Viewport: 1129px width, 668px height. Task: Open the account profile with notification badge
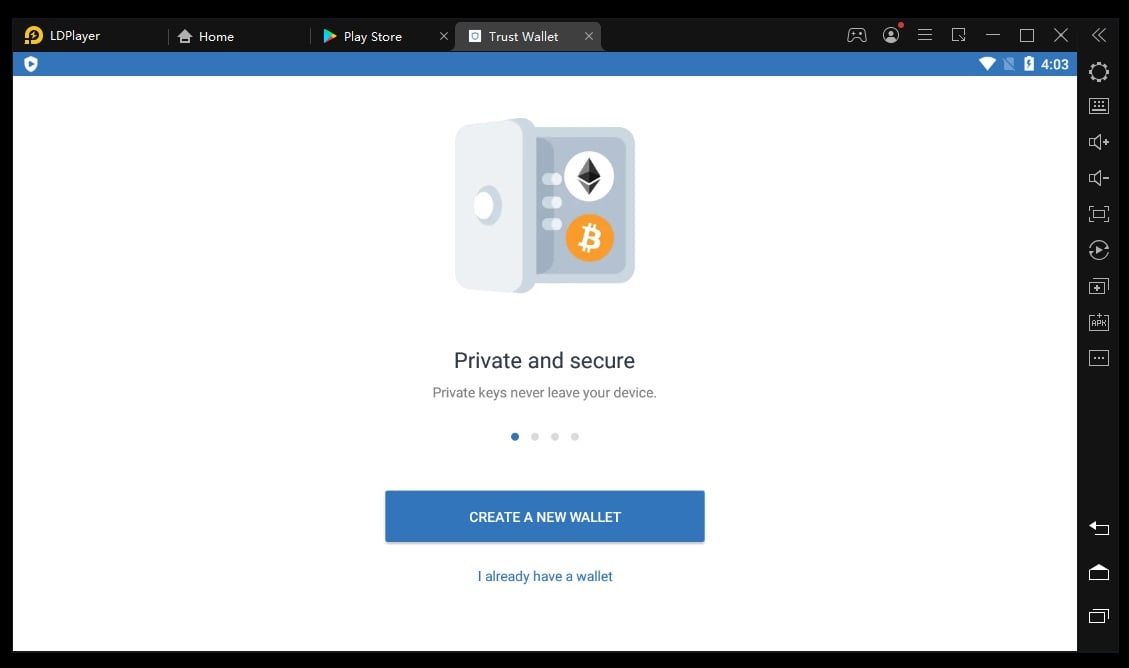[x=891, y=34]
